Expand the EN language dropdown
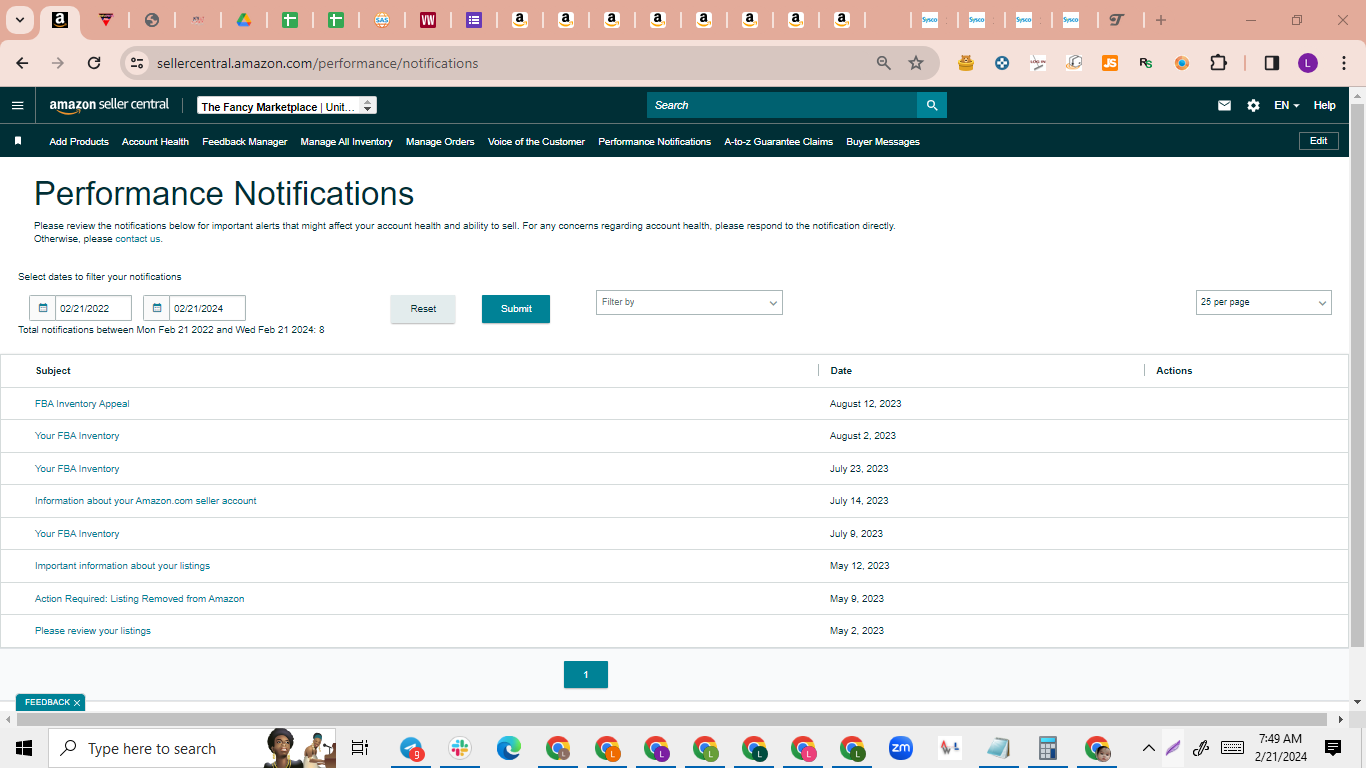Image resolution: width=1366 pixels, height=768 pixels. tap(1287, 105)
